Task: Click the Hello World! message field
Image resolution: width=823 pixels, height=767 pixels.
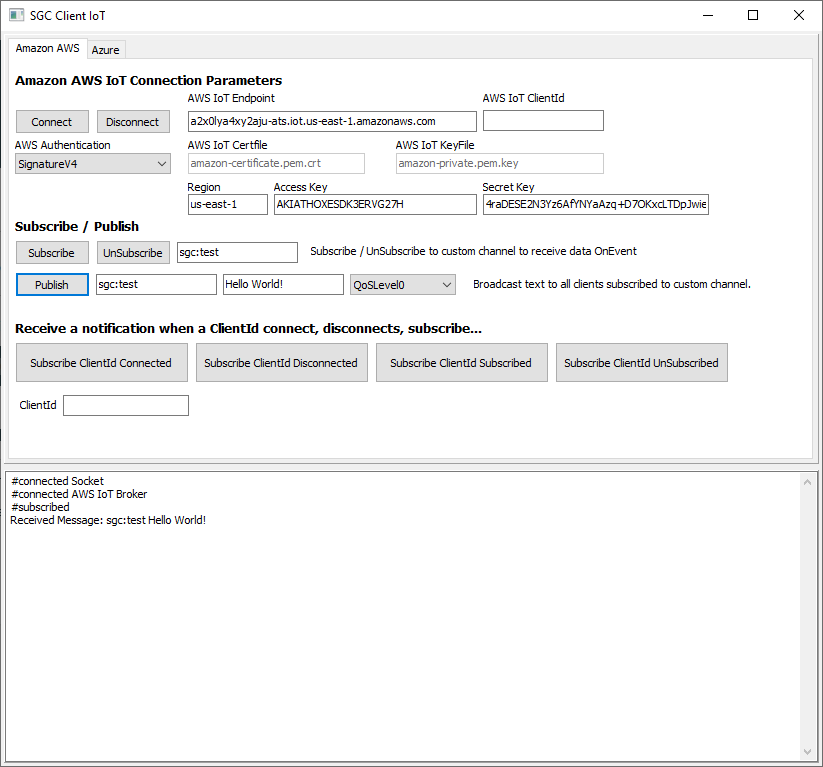Action: [283, 284]
